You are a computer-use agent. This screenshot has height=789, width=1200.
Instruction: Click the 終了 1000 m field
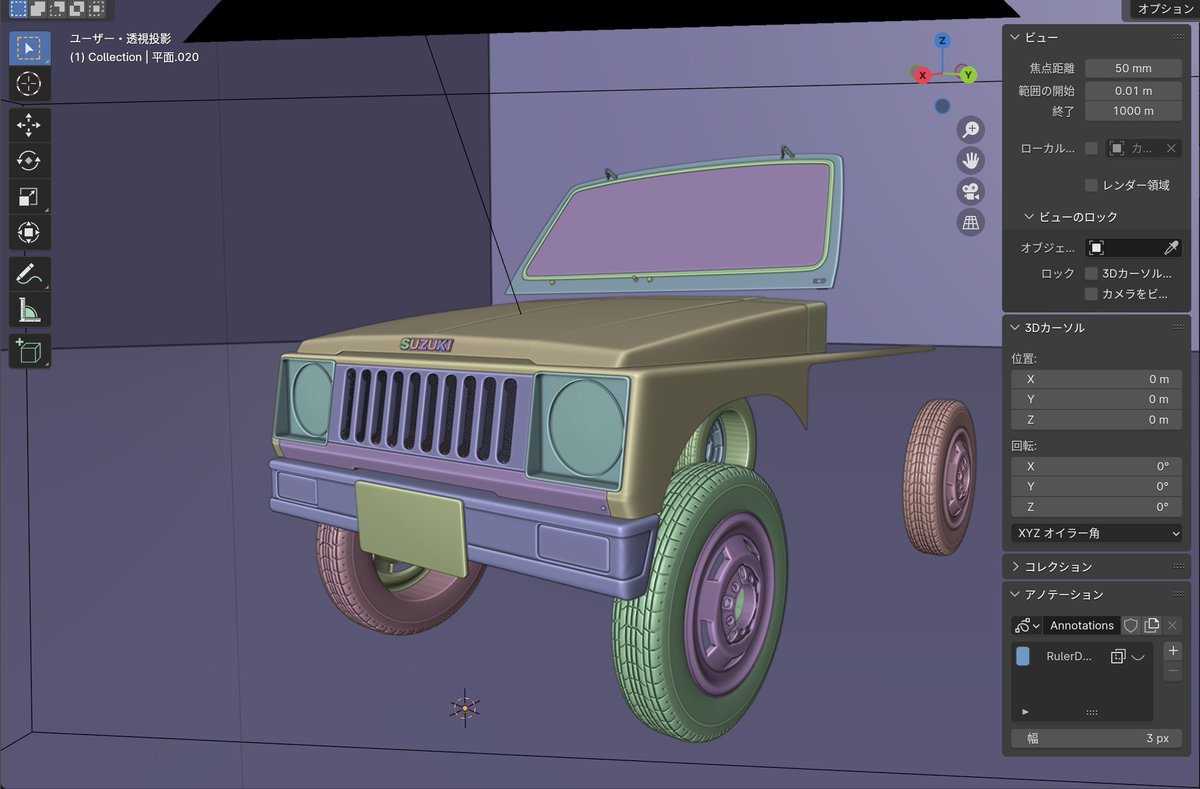[1133, 111]
